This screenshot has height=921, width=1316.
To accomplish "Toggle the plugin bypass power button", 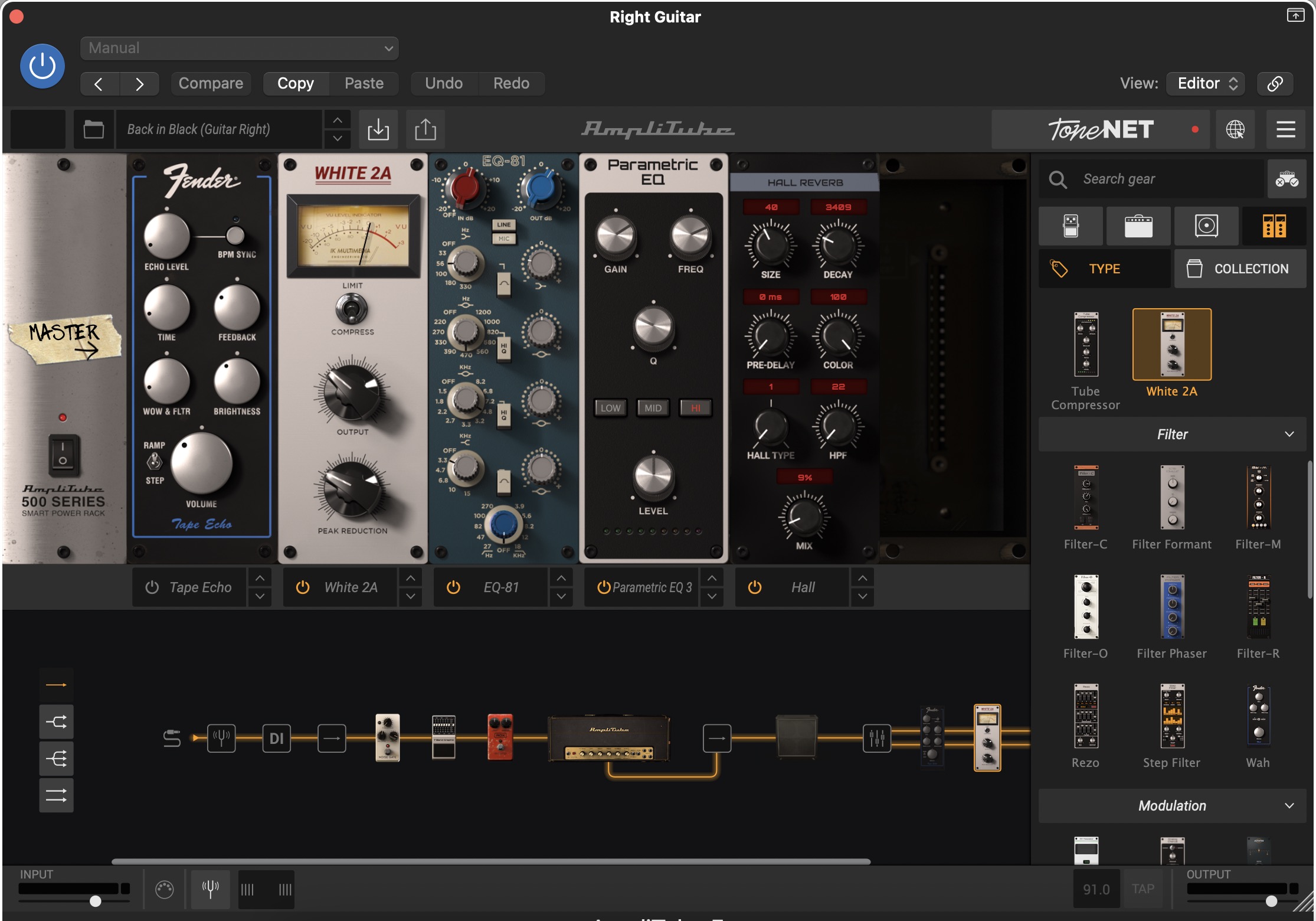I will tap(42, 66).
